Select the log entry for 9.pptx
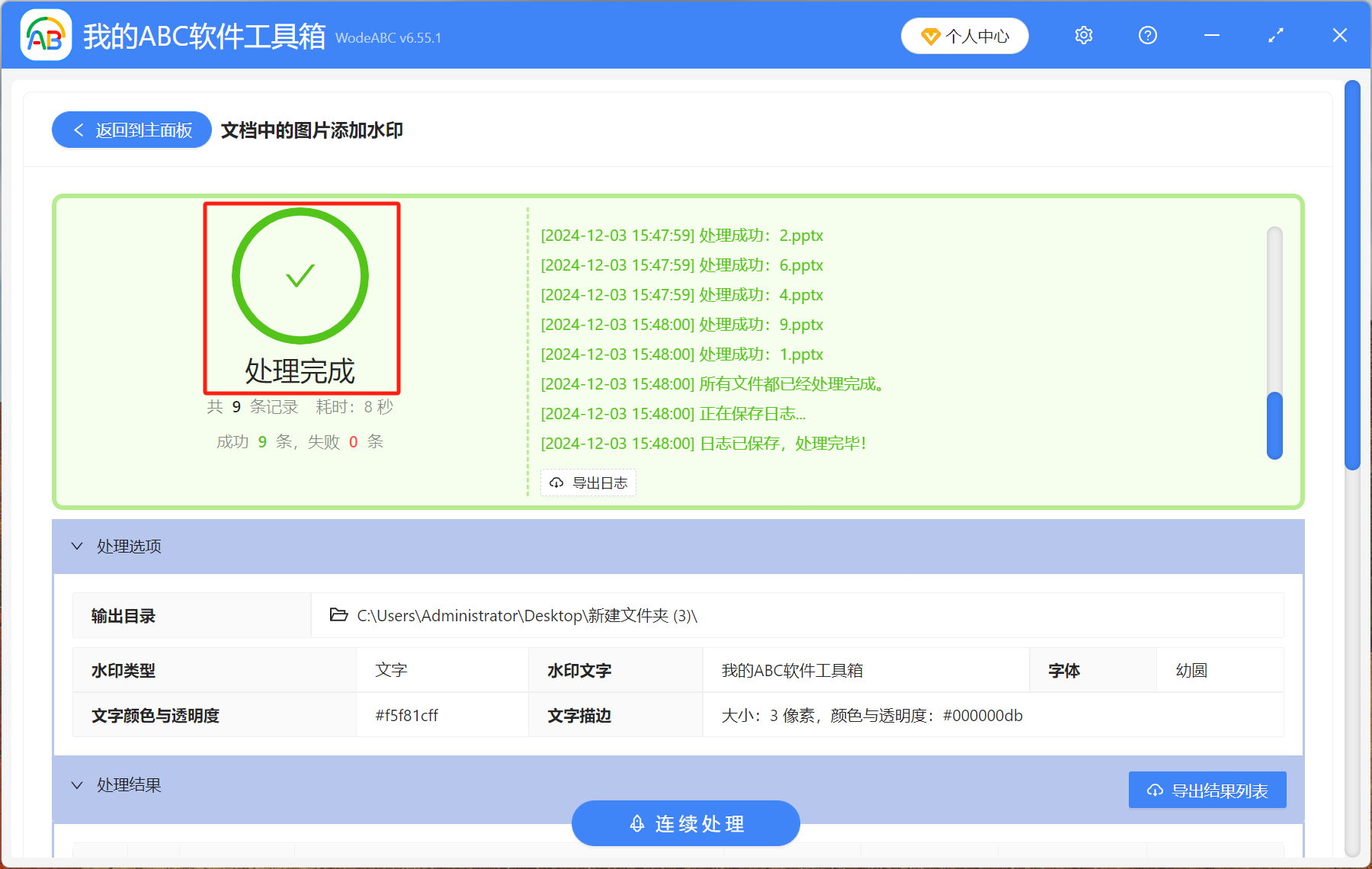The height and width of the screenshot is (869, 1372). click(x=681, y=325)
